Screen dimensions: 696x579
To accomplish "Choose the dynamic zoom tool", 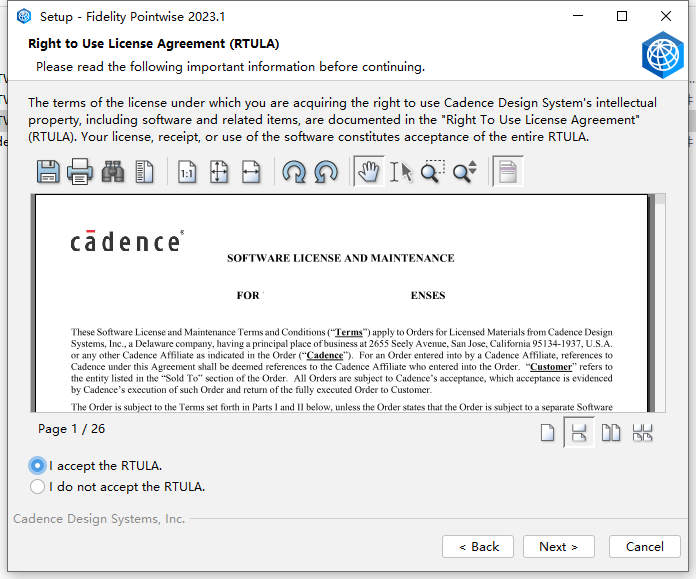I will (x=465, y=171).
